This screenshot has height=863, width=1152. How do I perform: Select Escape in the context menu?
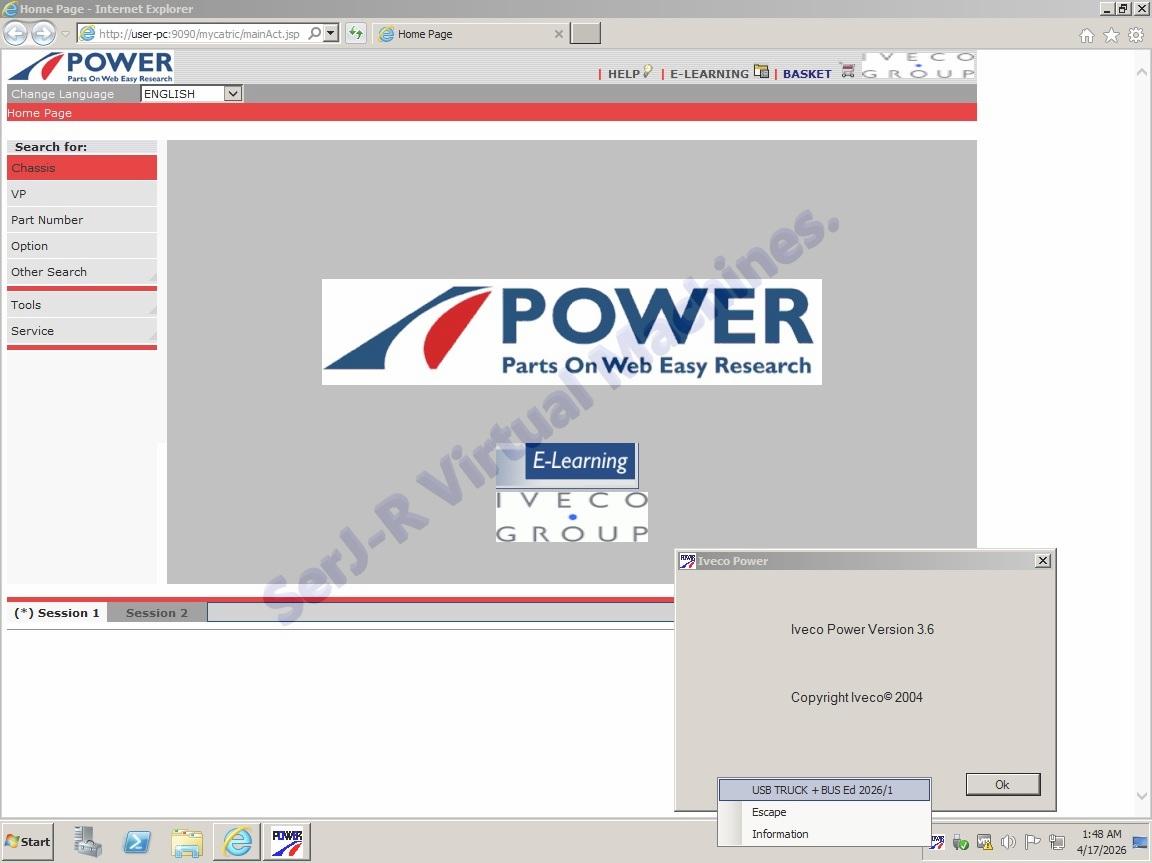tap(769, 812)
